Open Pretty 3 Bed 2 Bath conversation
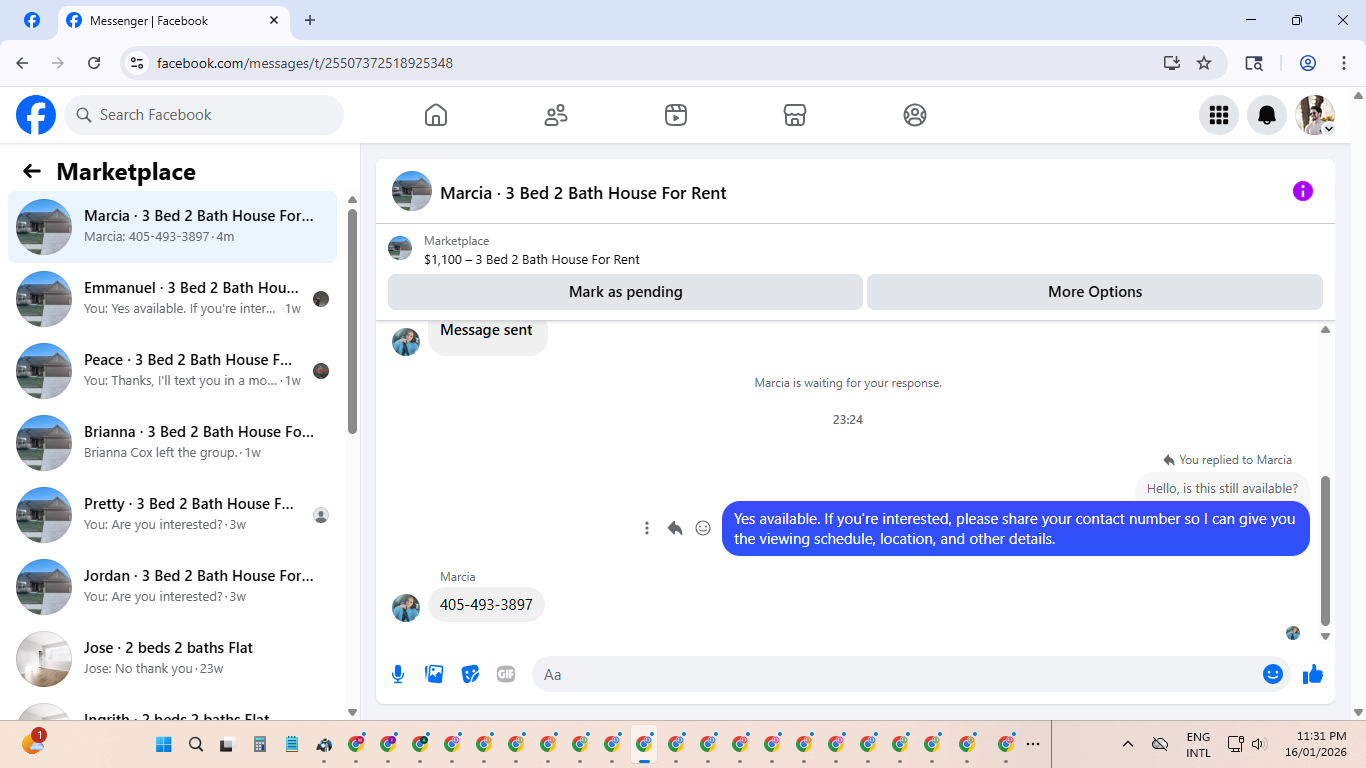The height and width of the screenshot is (768, 1366). [172, 515]
